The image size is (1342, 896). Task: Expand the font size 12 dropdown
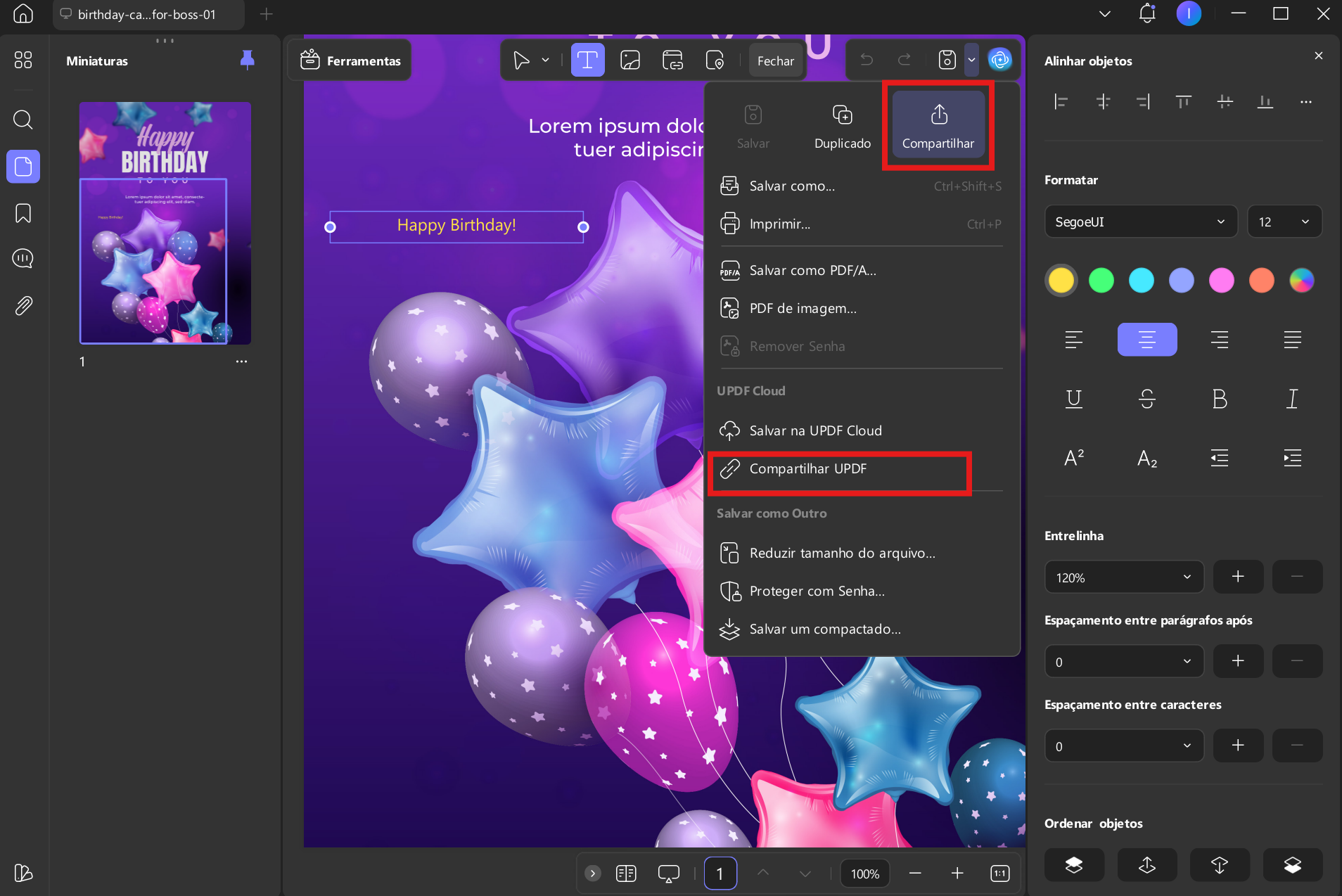click(1284, 222)
